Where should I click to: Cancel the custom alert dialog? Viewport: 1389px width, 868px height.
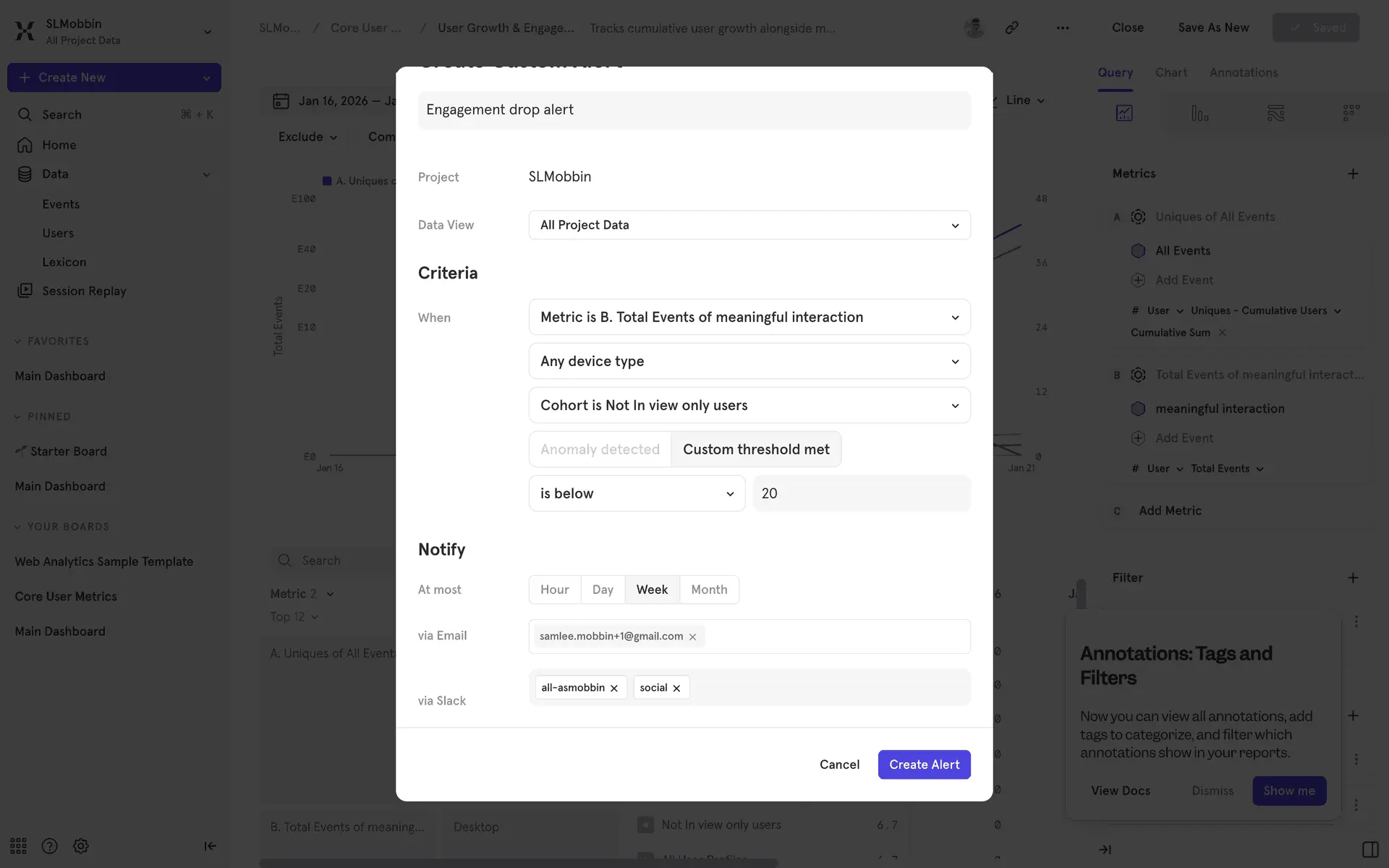pyautogui.click(x=839, y=765)
